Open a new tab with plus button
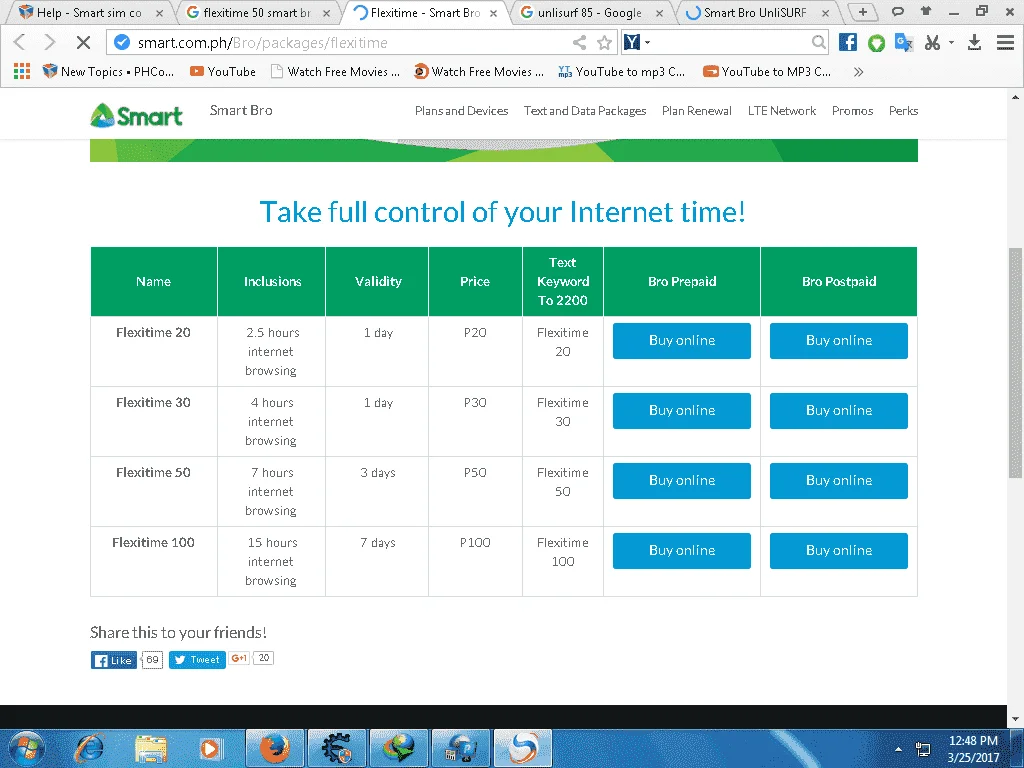The width and height of the screenshot is (1024, 768). (x=863, y=12)
